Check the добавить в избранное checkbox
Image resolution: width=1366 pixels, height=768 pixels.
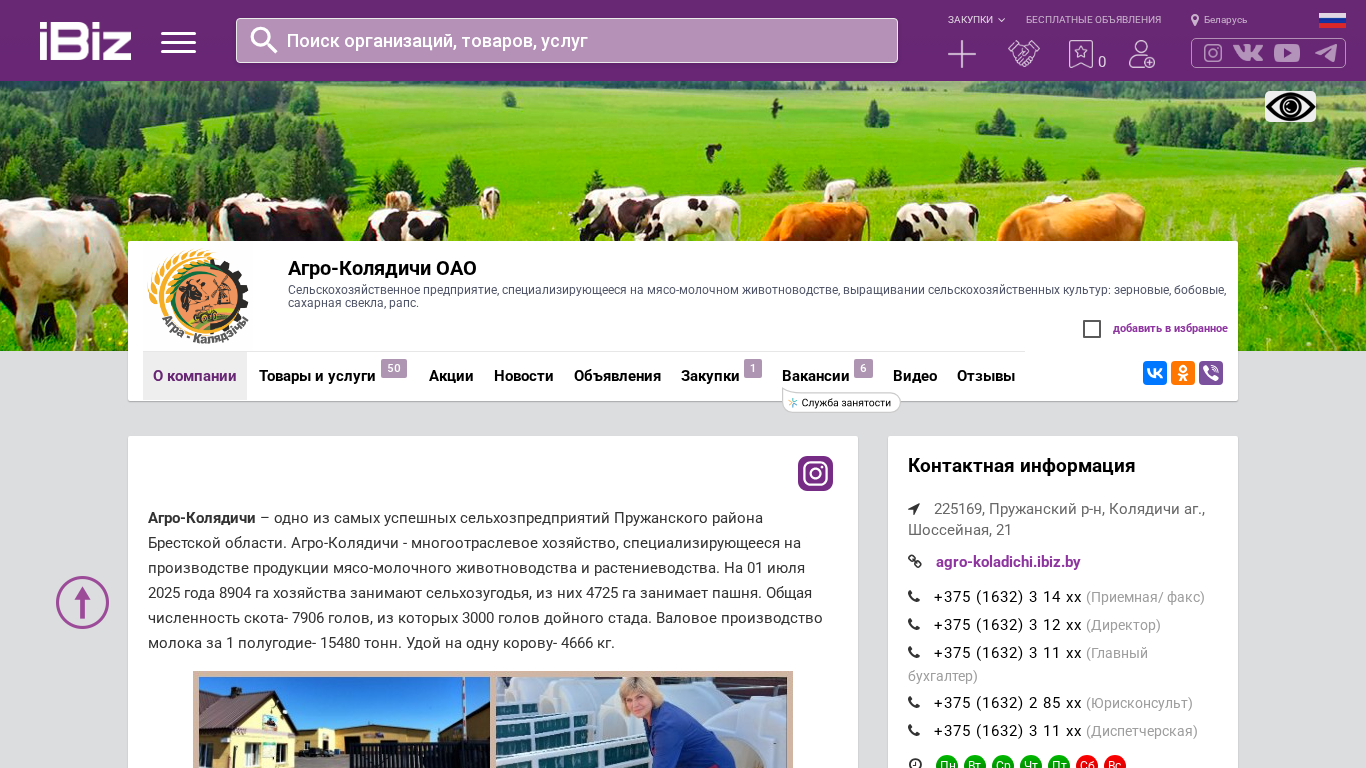click(1092, 329)
